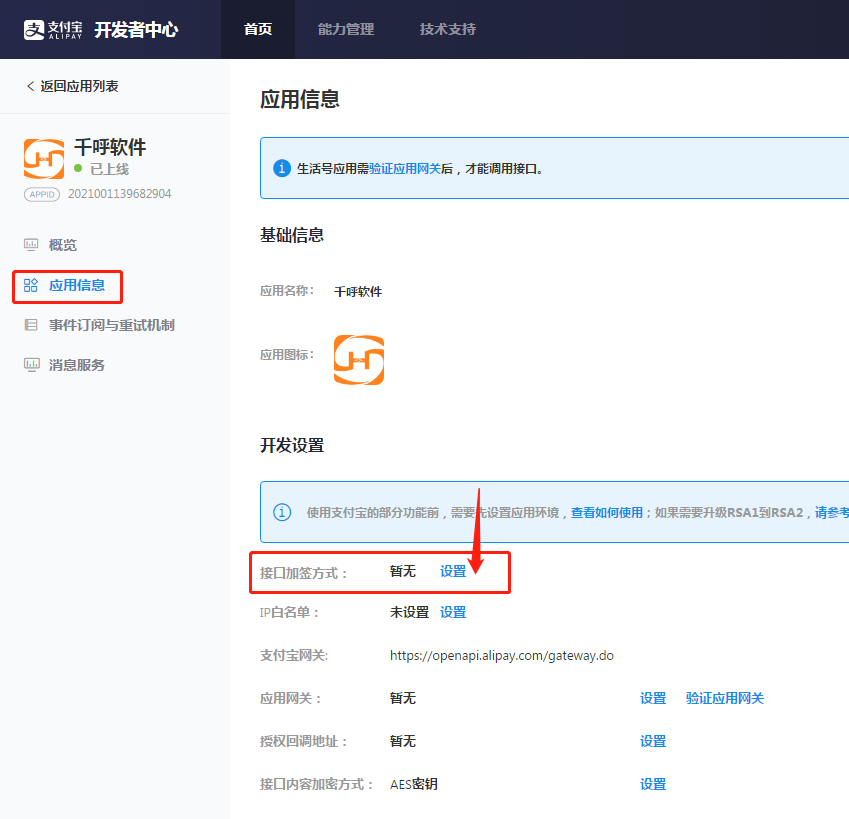Click the 已上线 status indicator
Image resolution: width=849 pixels, height=819 pixels.
[x=102, y=169]
